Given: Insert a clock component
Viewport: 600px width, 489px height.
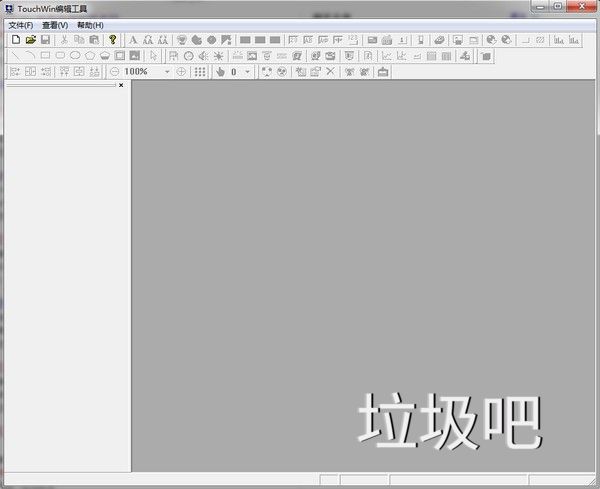Looking at the screenshot, I should click(188, 56).
